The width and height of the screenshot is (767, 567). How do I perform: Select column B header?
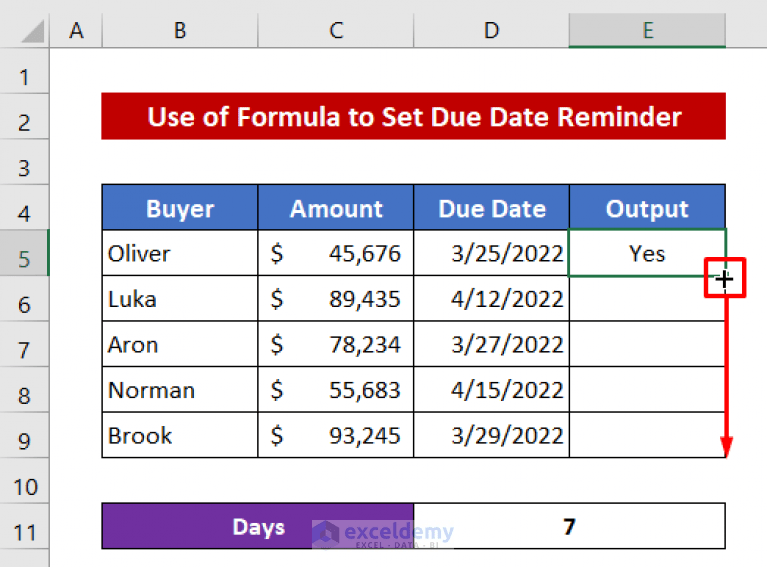179,32
